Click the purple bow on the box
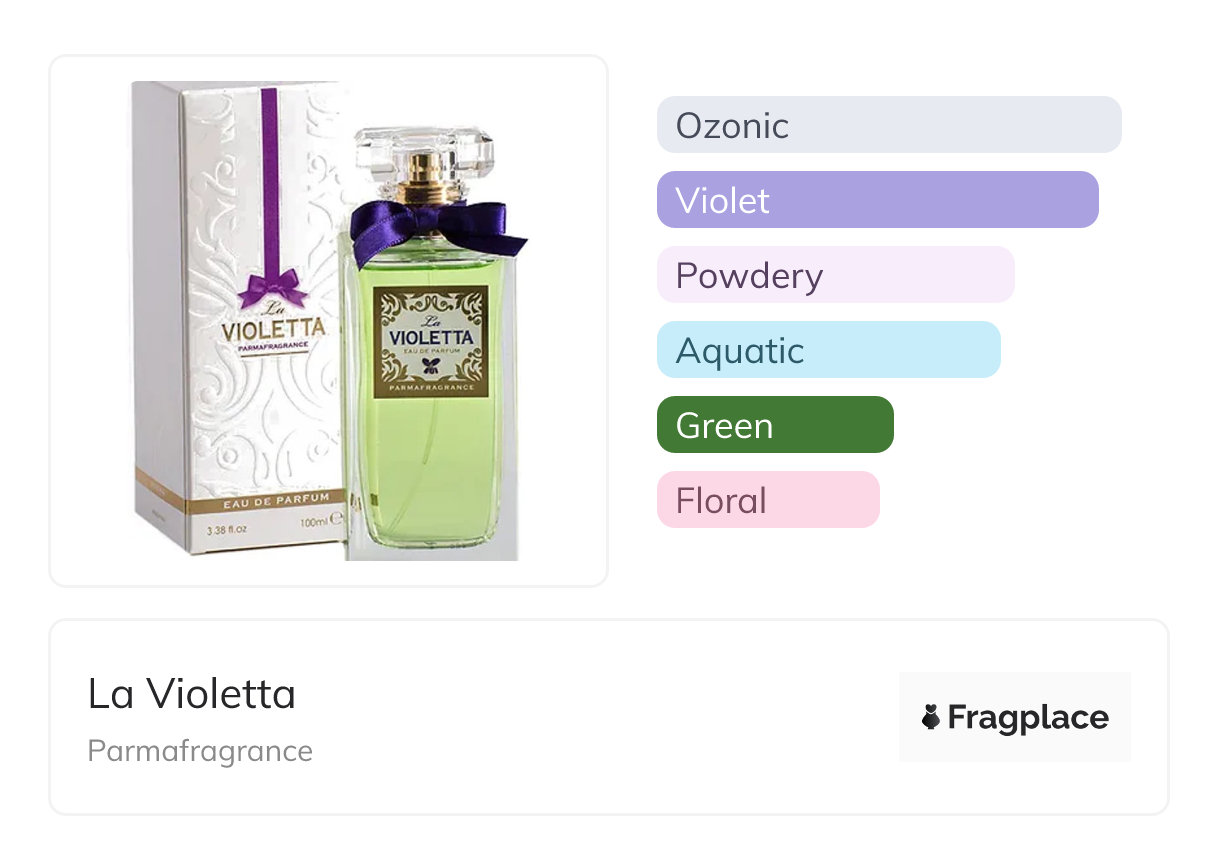This screenshot has height=864, width=1218. tap(272, 288)
